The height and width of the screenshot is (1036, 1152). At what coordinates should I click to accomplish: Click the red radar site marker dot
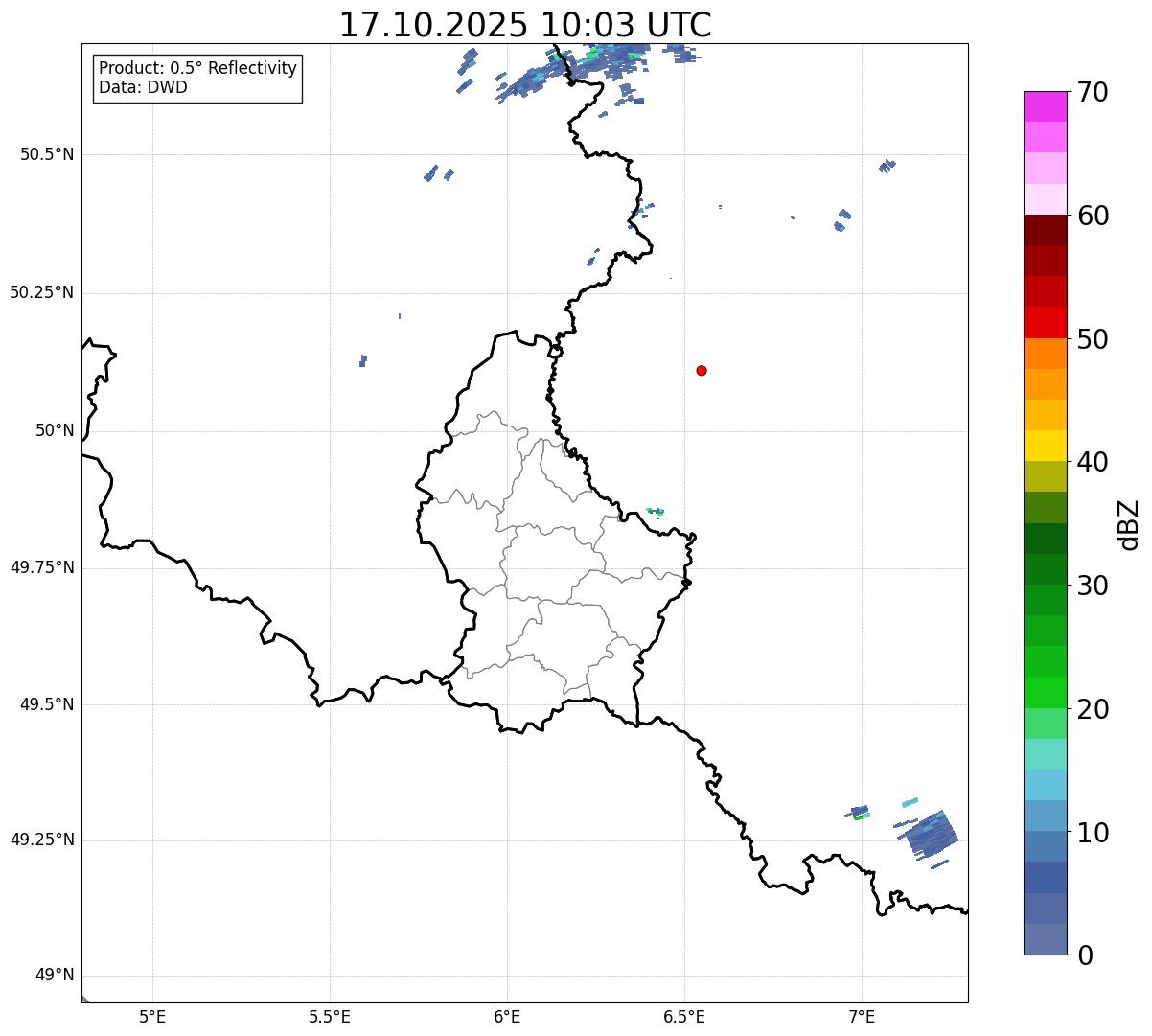(702, 371)
